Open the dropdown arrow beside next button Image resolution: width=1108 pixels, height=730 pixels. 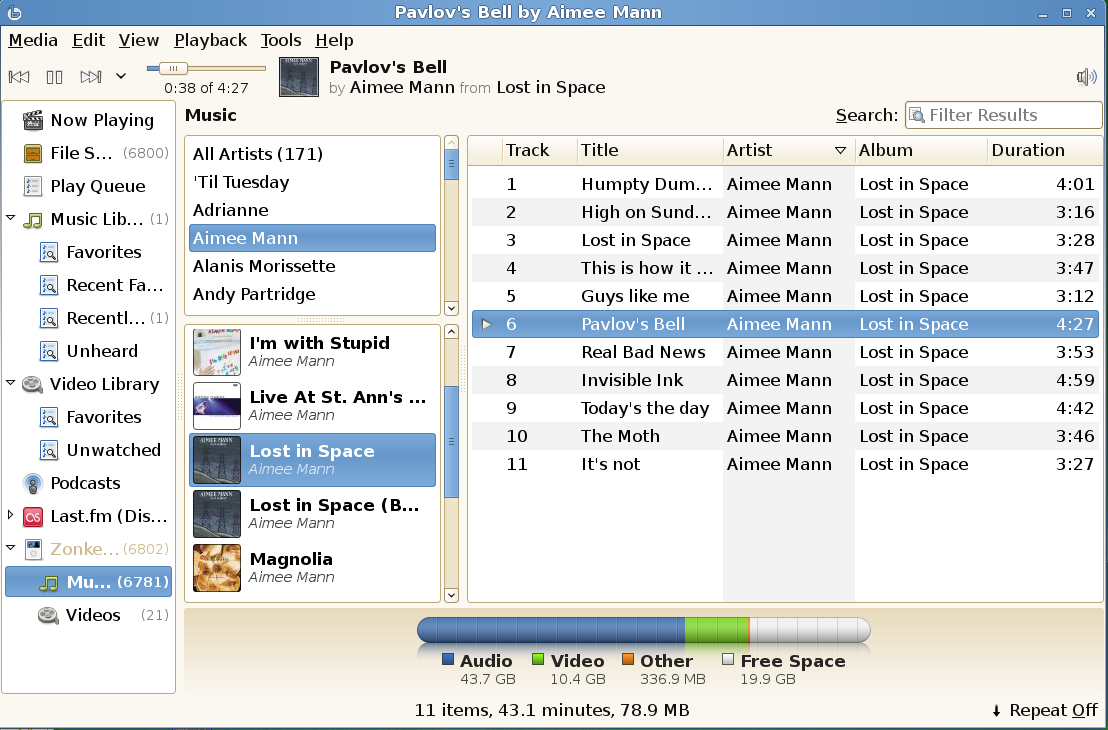[121, 77]
